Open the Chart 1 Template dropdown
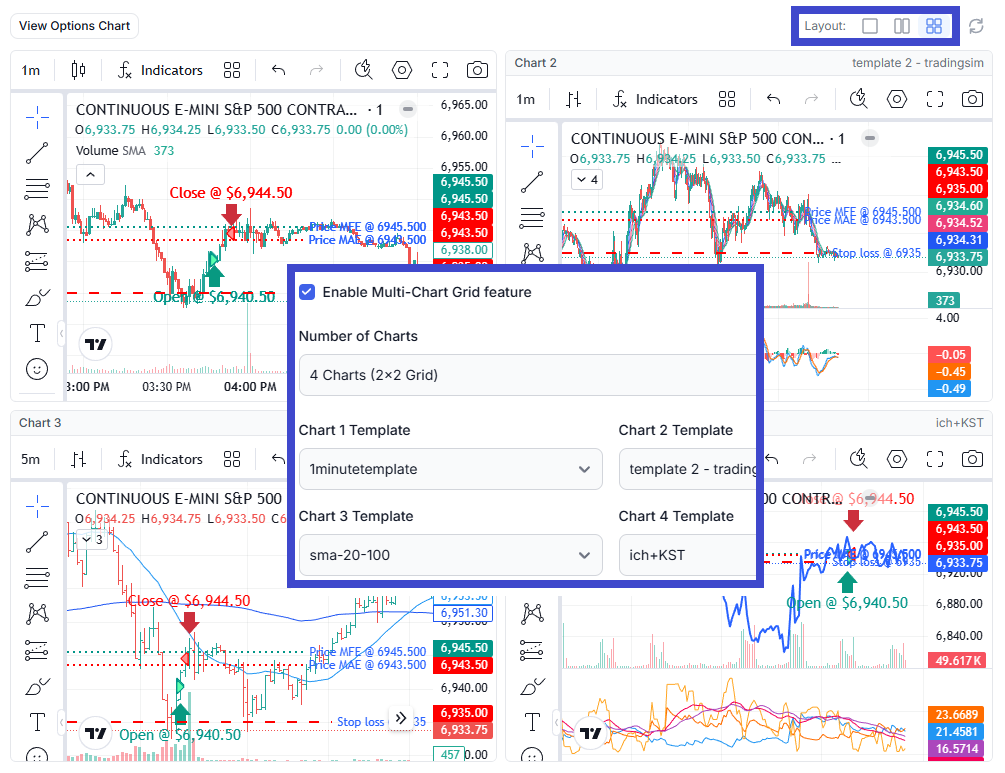 point(450,469)
